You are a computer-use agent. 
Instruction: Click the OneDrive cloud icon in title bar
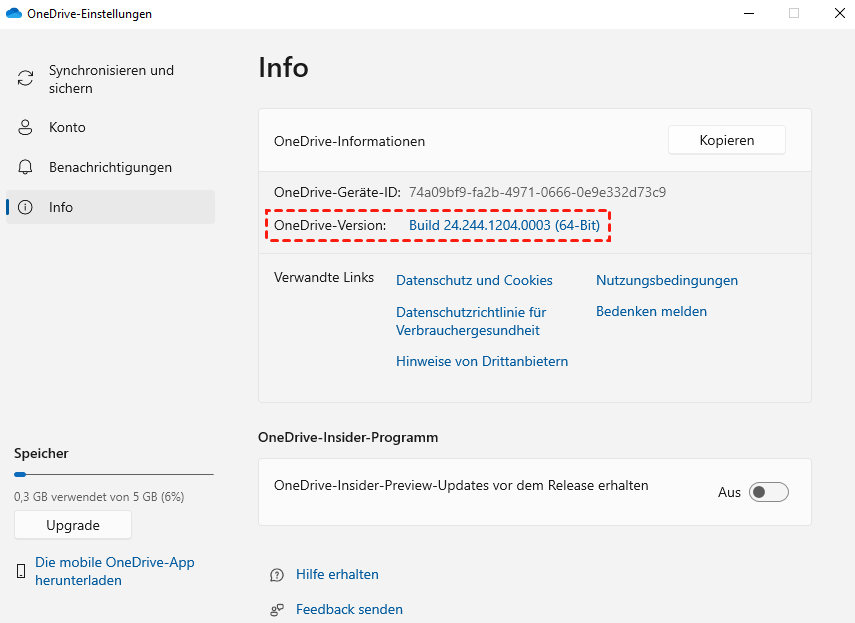(14, 14)
